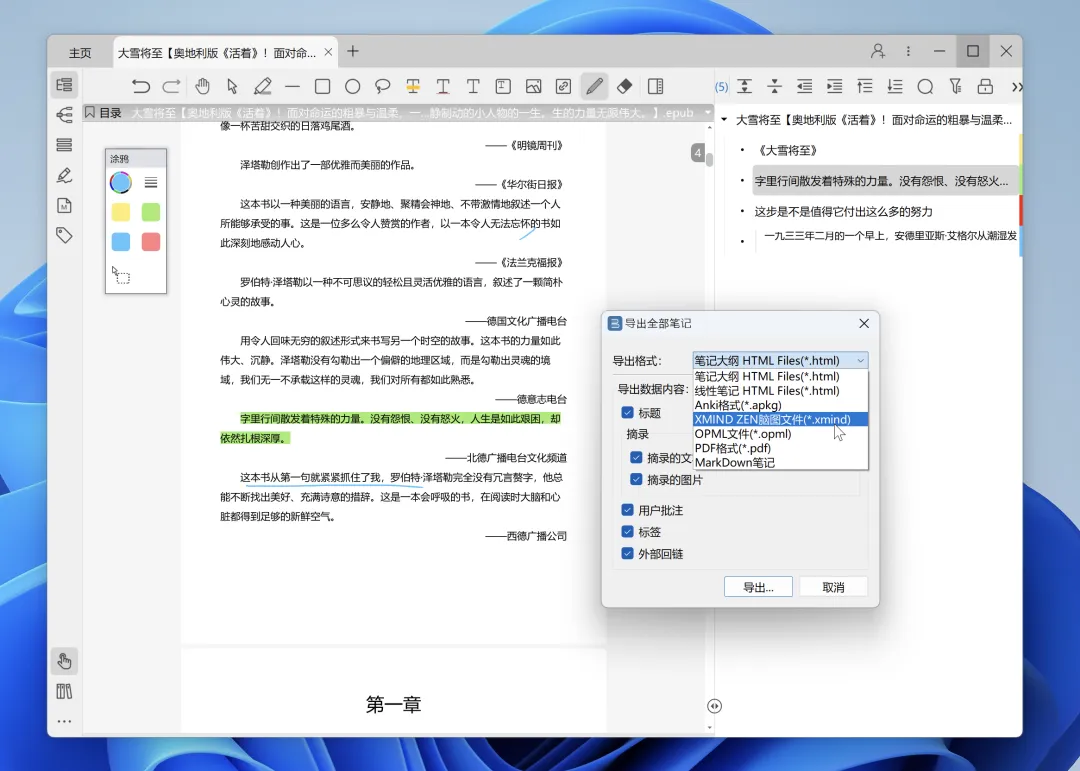The image size is (1080, 771).
Task: Pick the yellow doodle color swatch
Action: [121, 212]
